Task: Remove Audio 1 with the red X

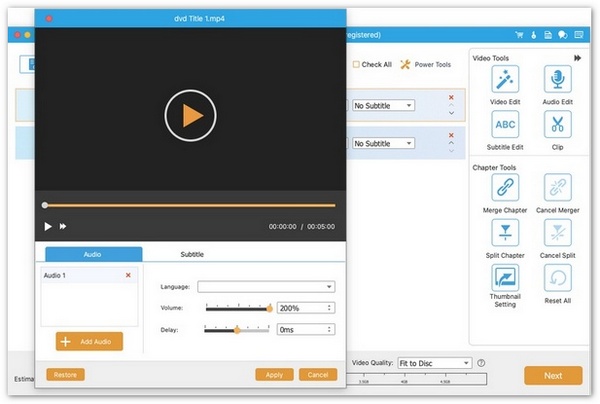Action: [x=128, y=275]
